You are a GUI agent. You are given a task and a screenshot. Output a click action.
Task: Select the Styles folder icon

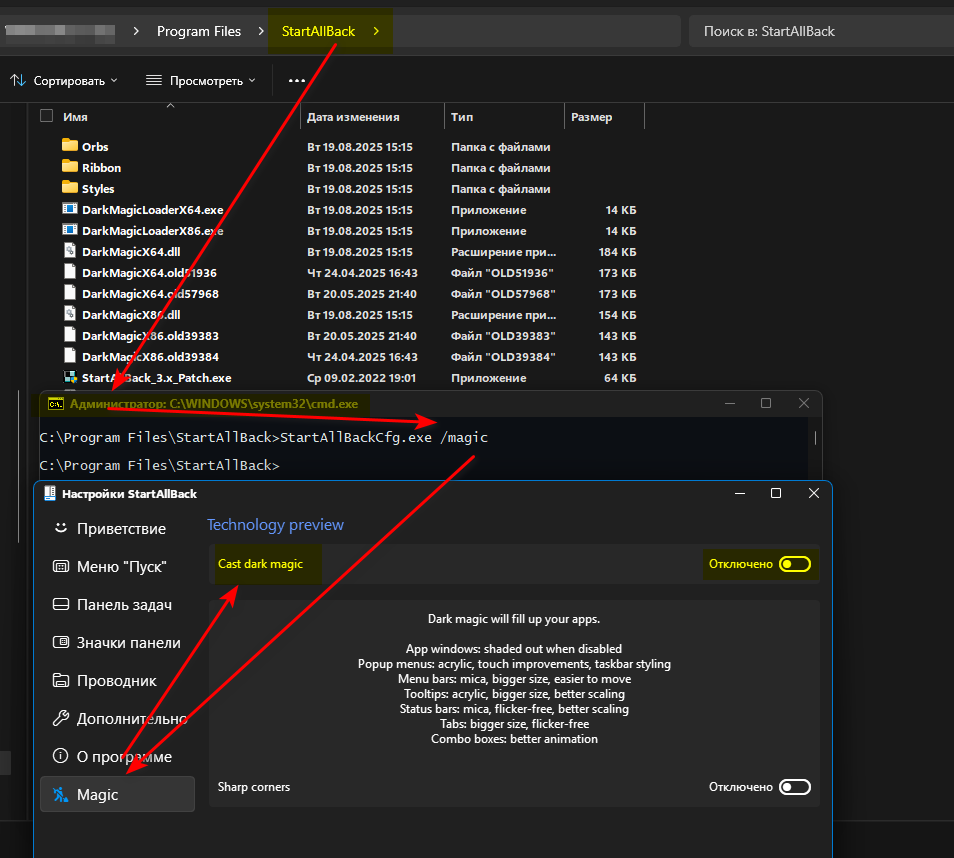point(70,187)
